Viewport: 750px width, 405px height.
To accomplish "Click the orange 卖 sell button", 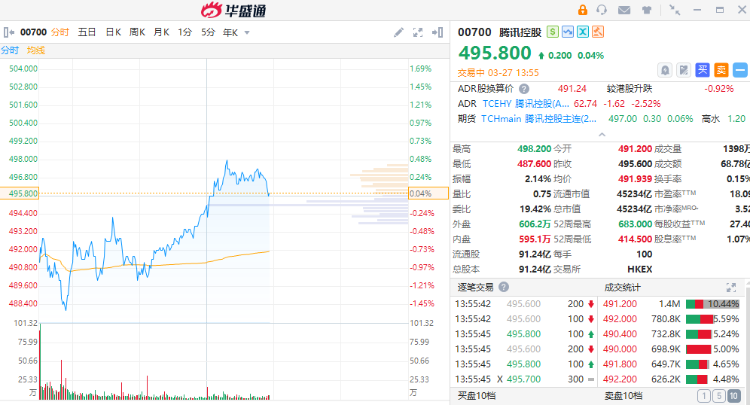I will point(721,70).
